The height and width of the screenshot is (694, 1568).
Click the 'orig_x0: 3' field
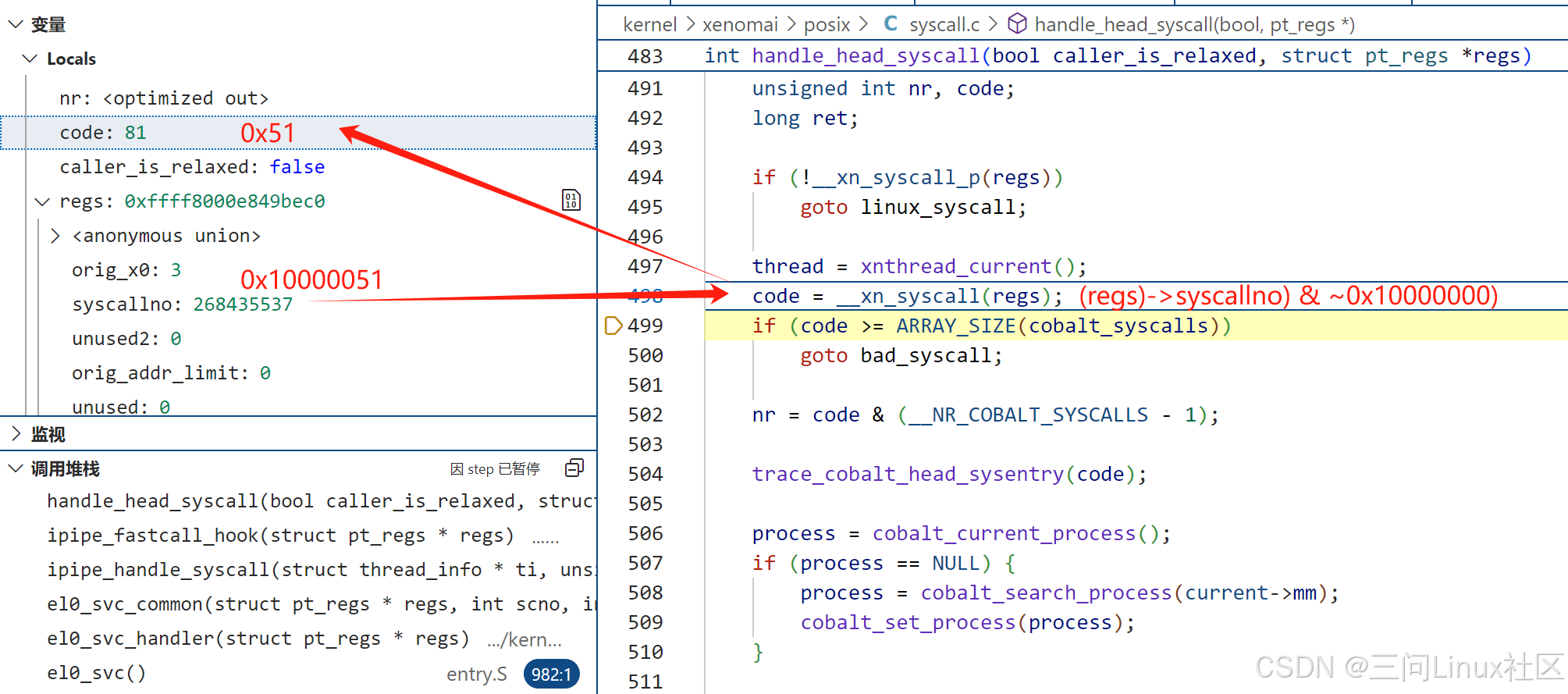[x=126, y=270]
